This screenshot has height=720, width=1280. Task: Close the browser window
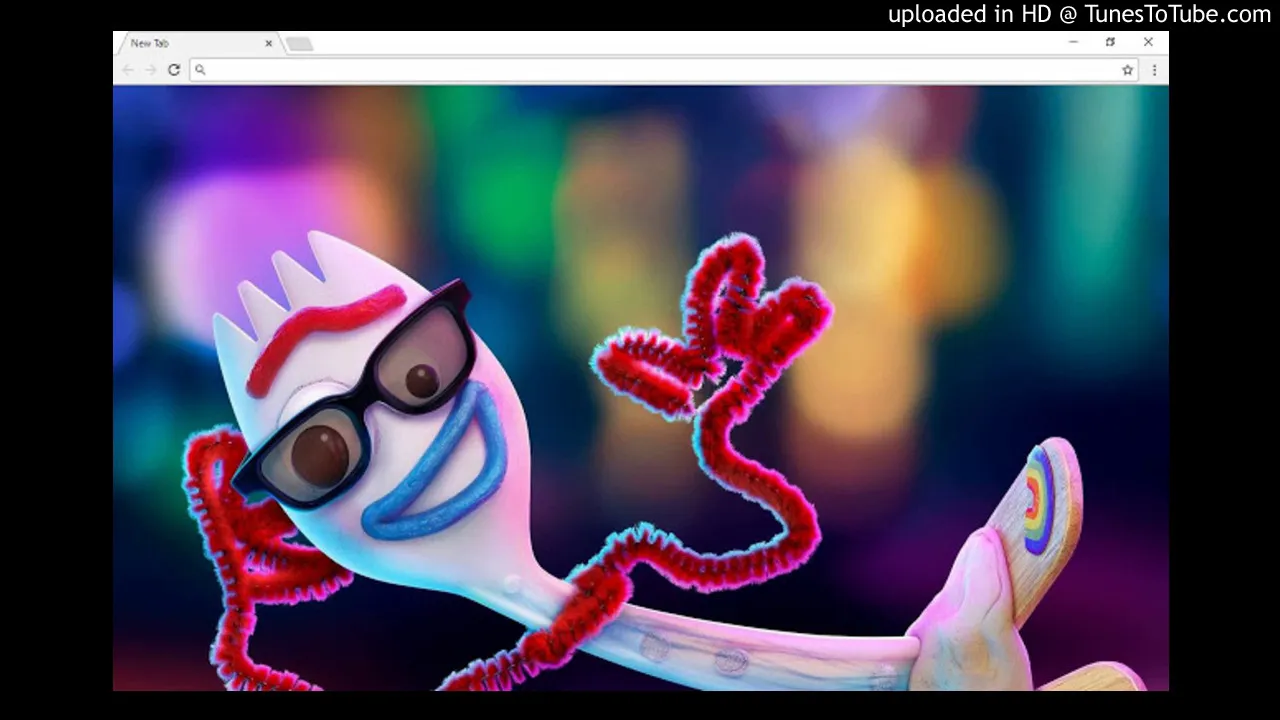point(1148,42)
